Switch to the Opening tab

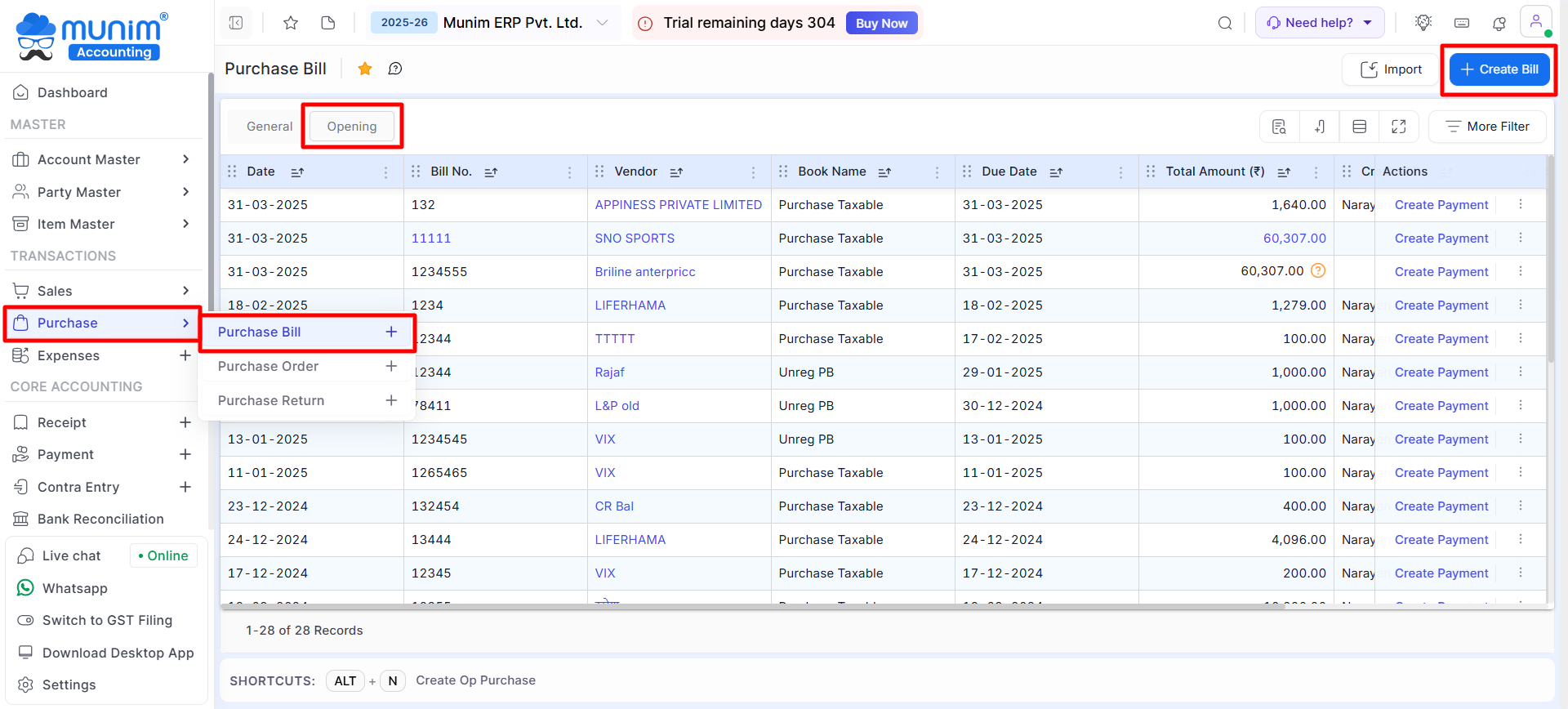tap(352, 127)
